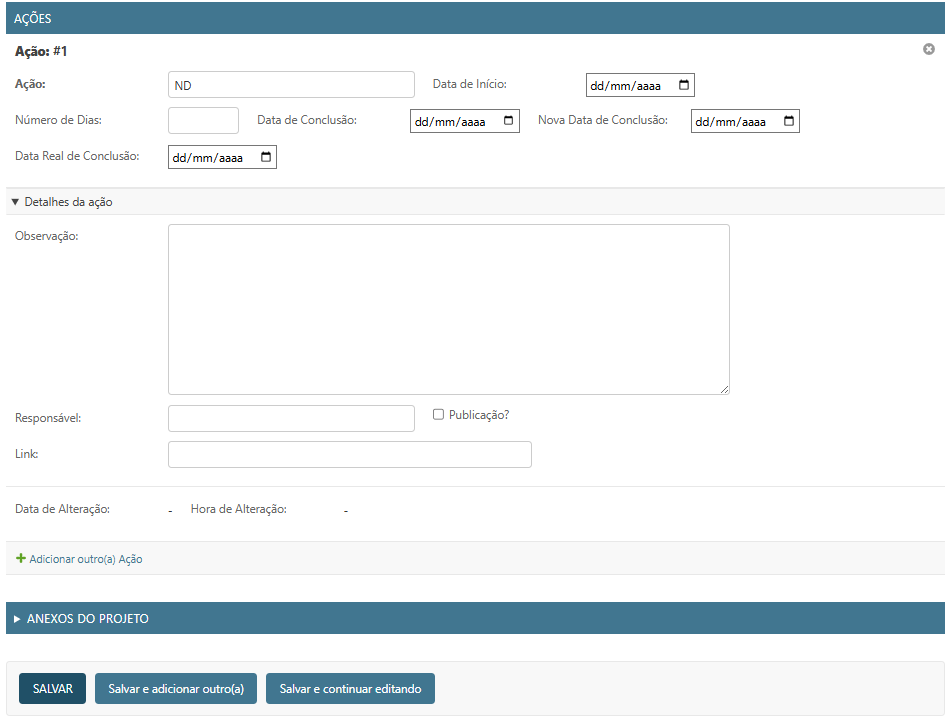Image resolution: width=950 pixels, height=724 pixels.
Task: Click the Data de Conclusão date field
Action: (465, 121)
